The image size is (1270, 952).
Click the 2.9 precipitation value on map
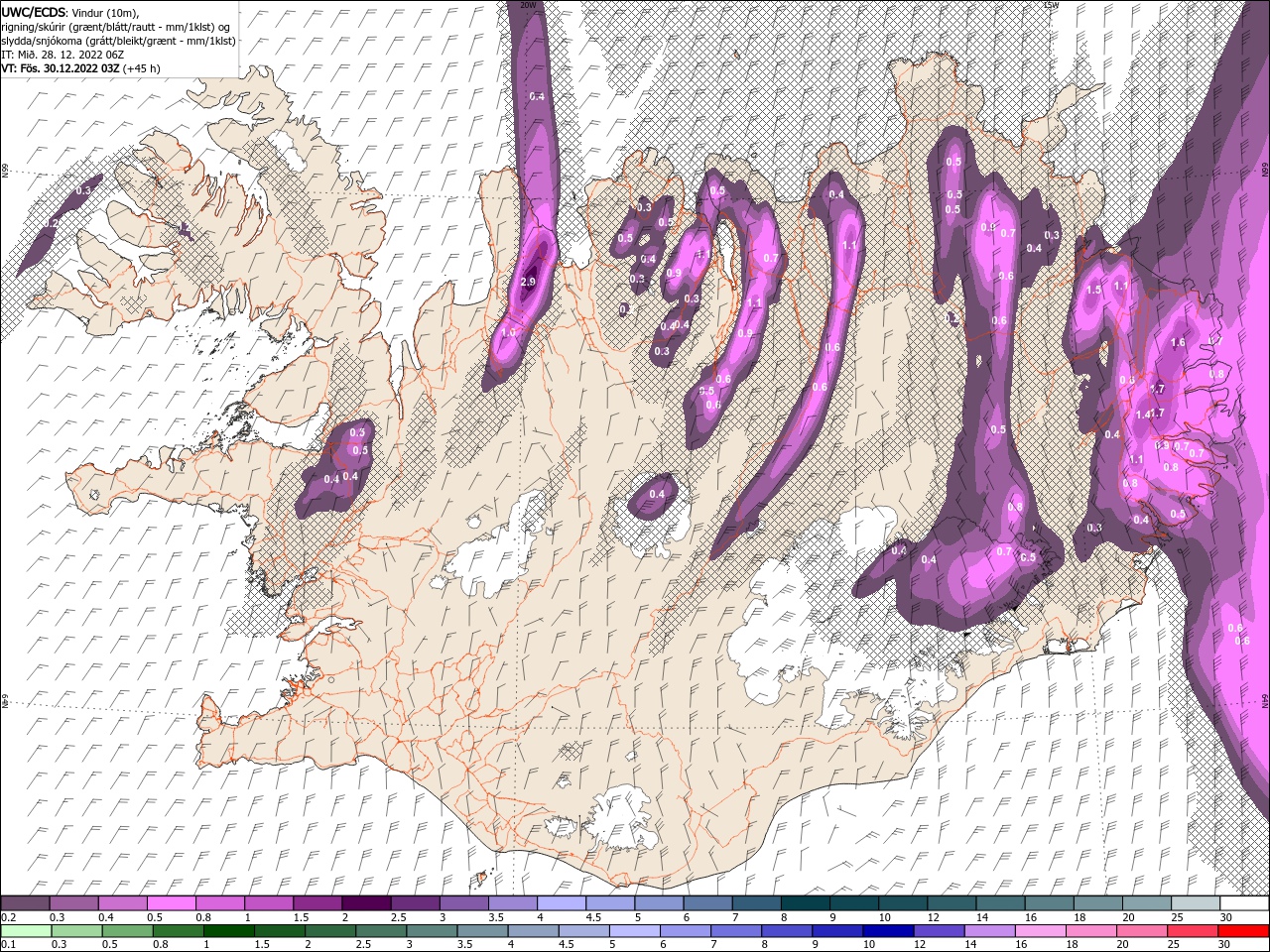[x=528, y=283]
